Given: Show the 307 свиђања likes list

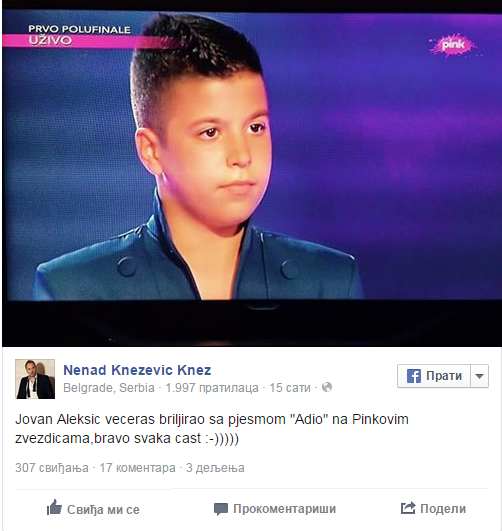Looking at the screenshot, I should point(52,468).
